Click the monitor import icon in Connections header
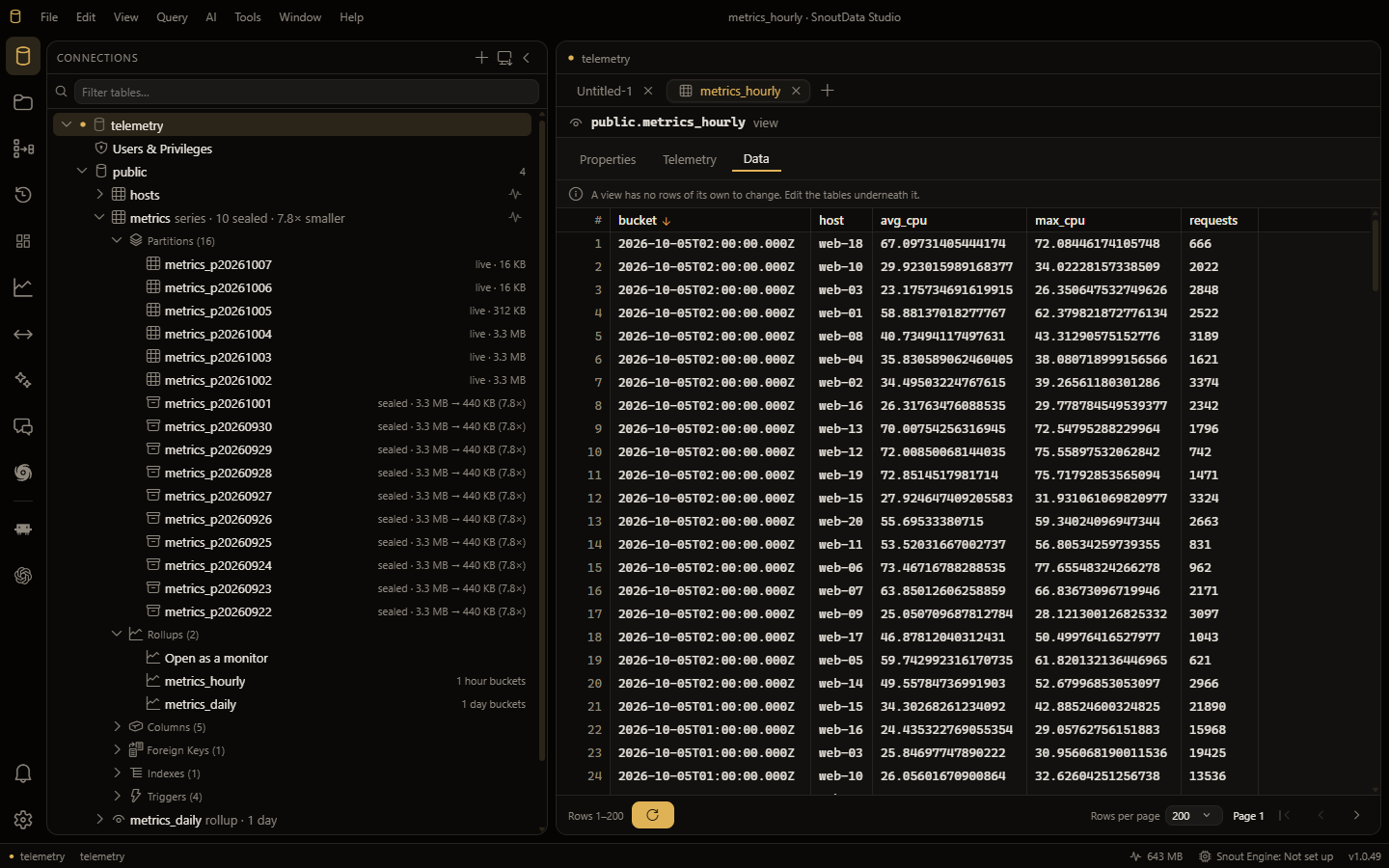1389x868 pixels. (504, 58)
